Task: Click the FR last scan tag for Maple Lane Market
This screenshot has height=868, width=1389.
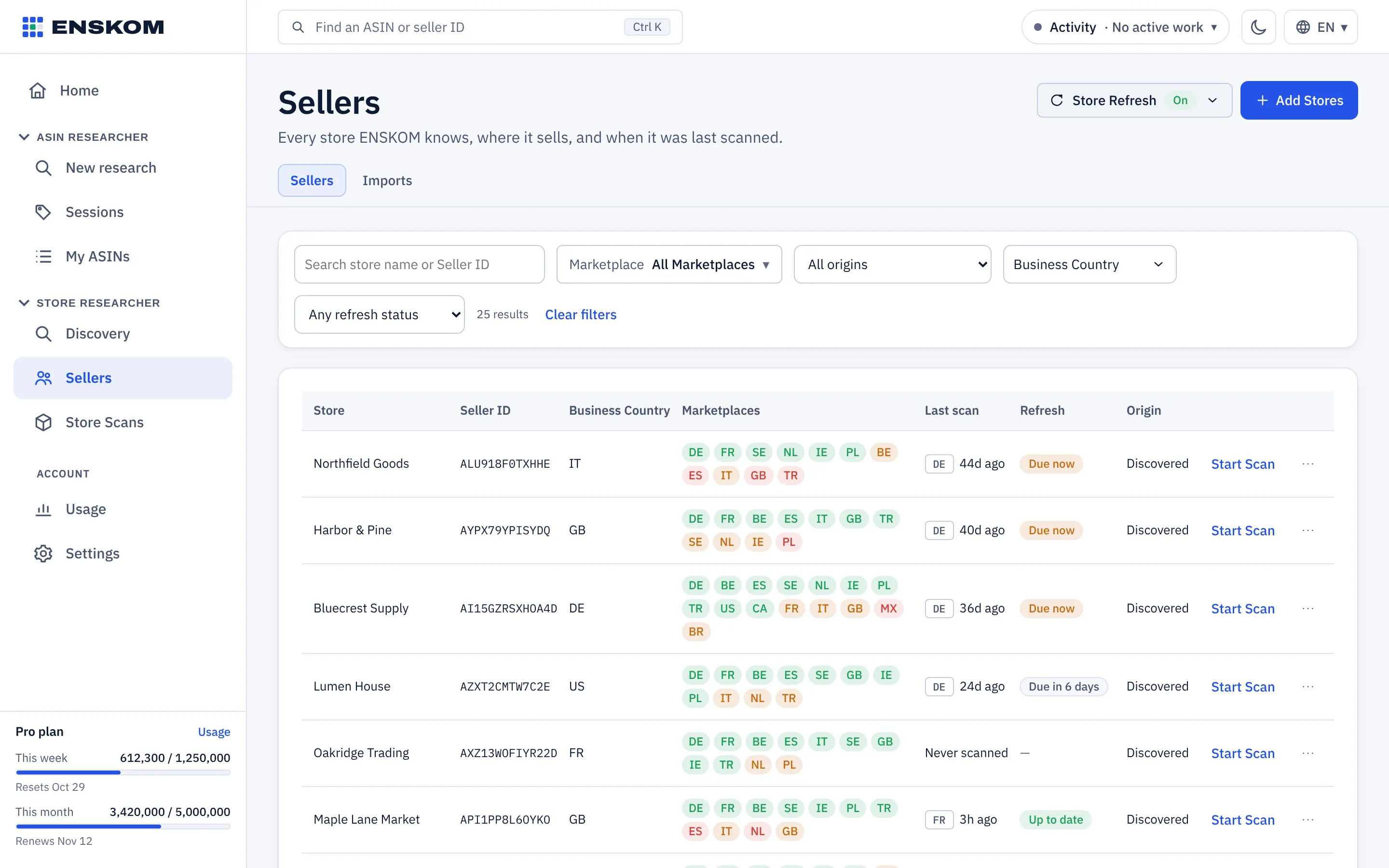Action: (939, 820)
